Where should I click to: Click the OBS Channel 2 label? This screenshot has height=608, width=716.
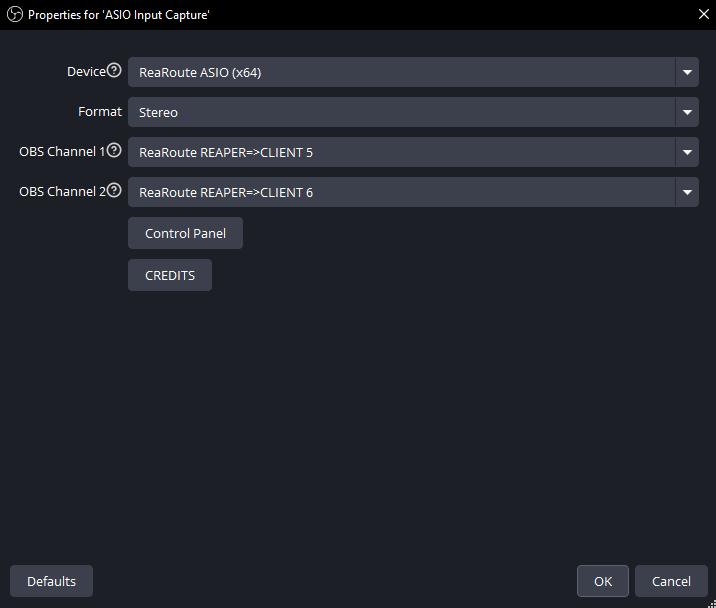coord(62,191)
